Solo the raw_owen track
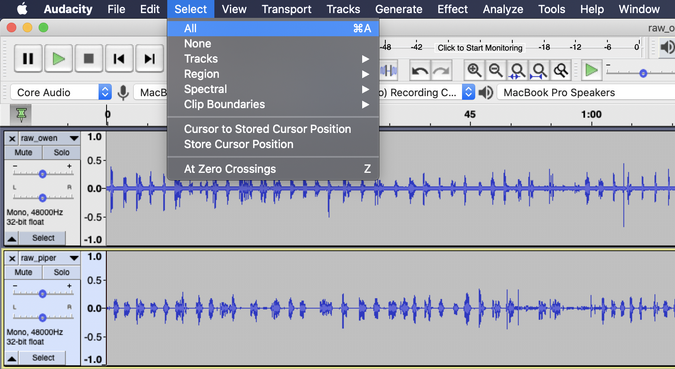675x369 pixels. [x=62, y=152]
